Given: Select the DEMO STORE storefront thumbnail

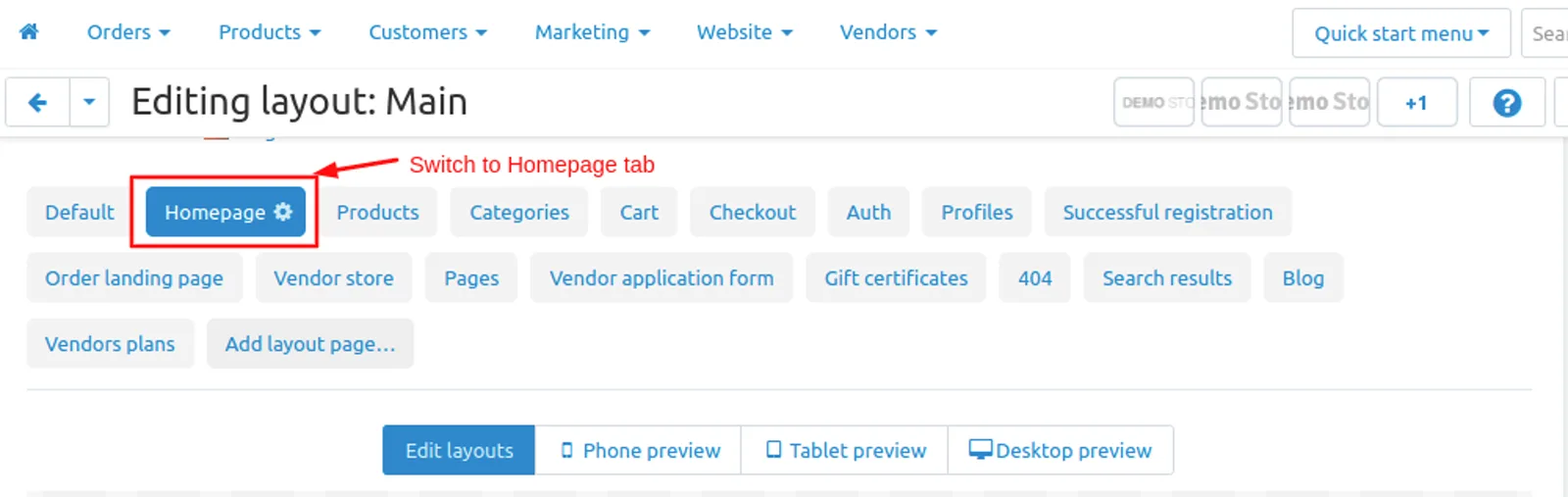Looking at the screenshot, I should [1153, 102].
